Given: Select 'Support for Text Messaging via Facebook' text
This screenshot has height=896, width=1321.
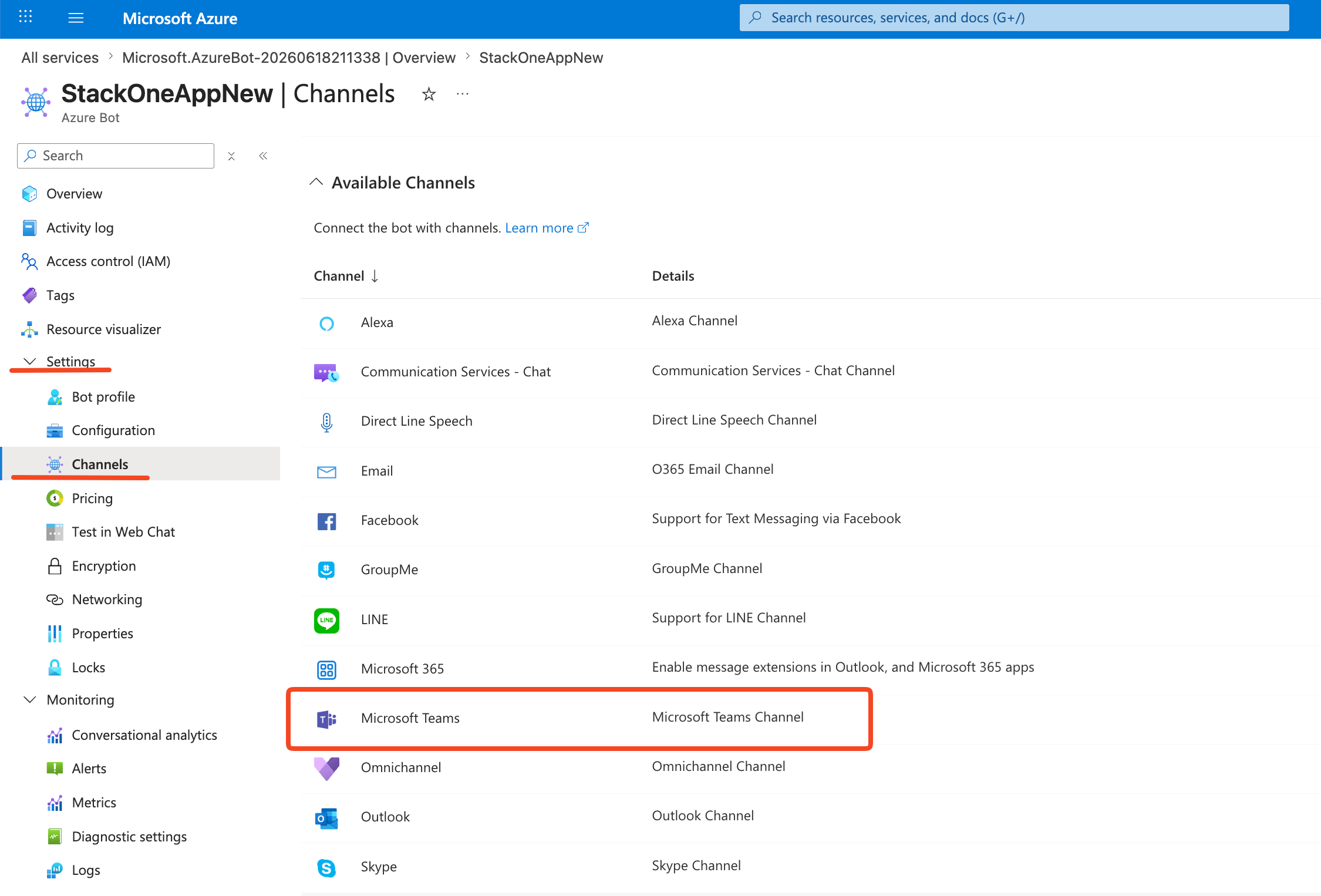Looking at the screenshot, I should [x=776, y=518].
